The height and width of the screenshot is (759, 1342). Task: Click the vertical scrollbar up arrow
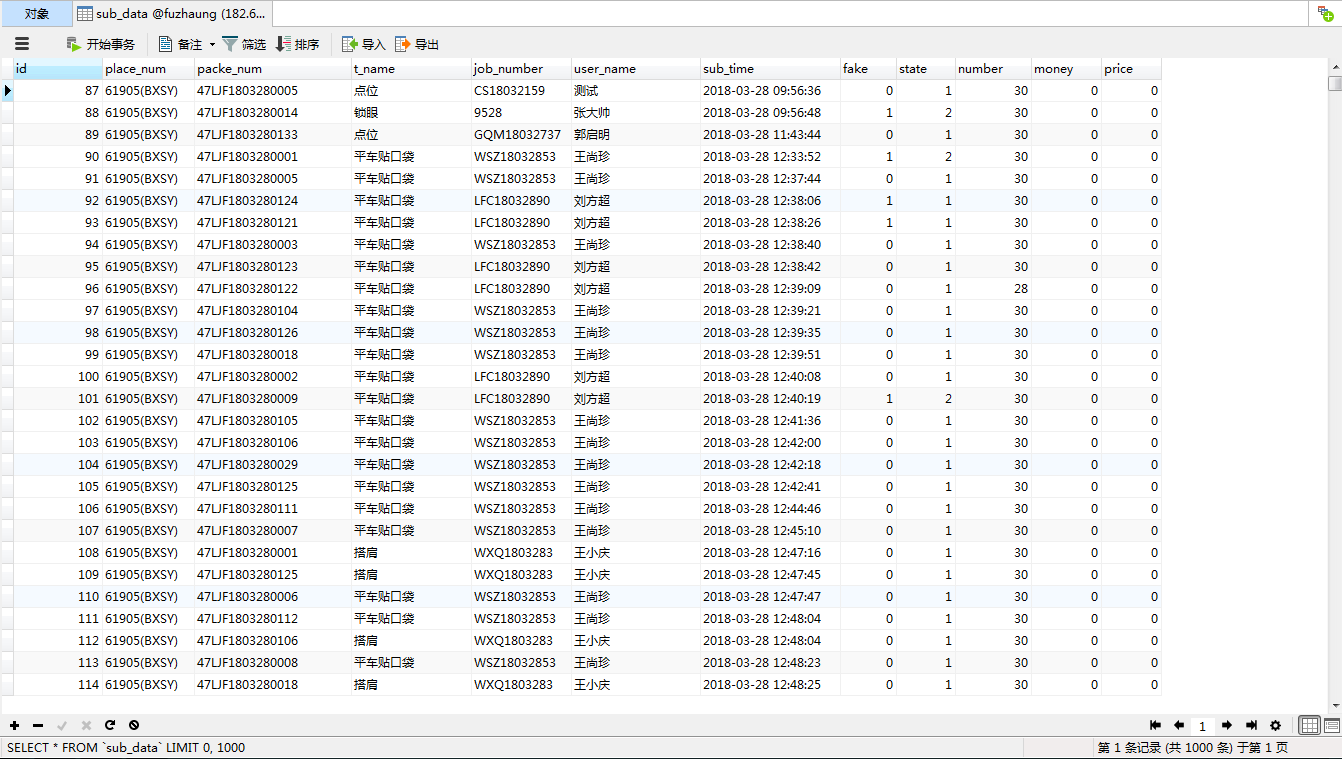[x=1334, y=66]
